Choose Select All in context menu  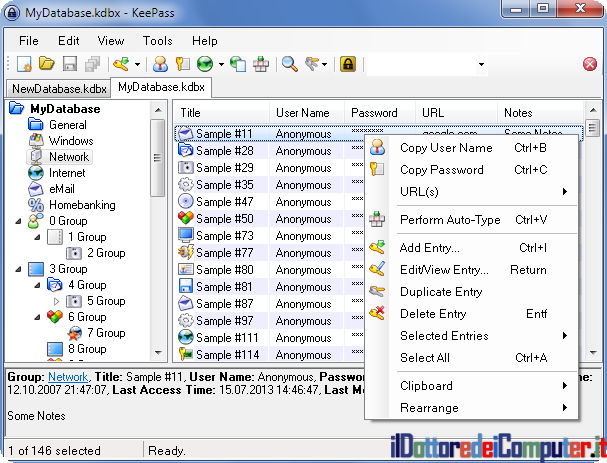(472, 358)
